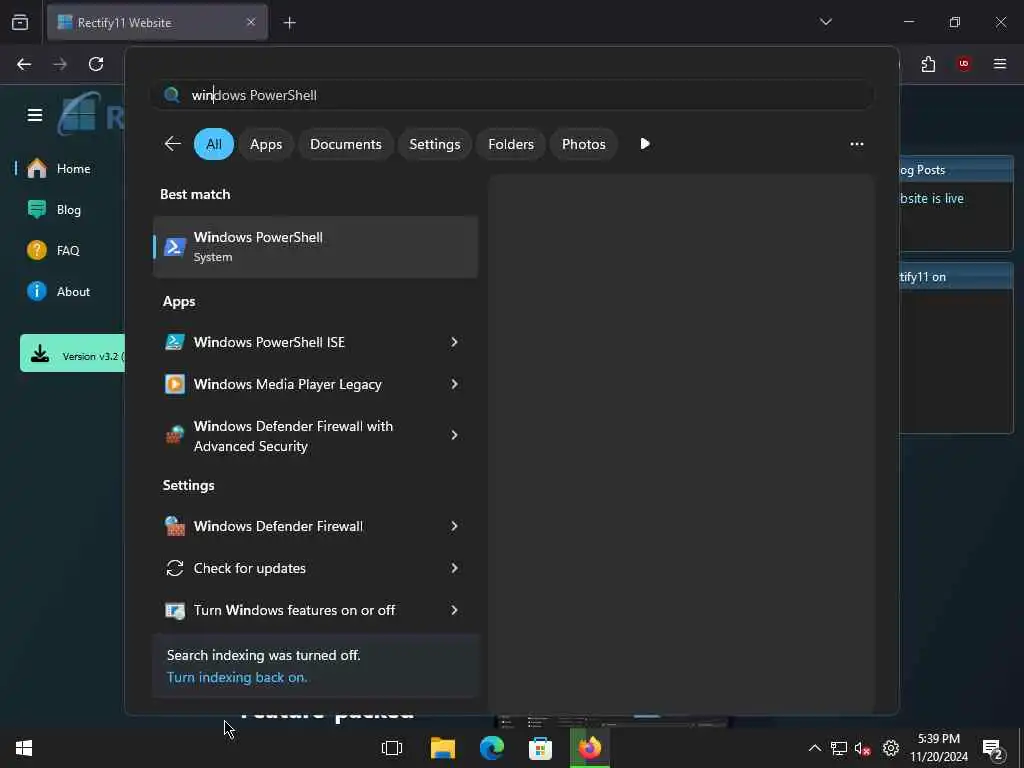1024x768 pixels.
Task: Open the notification center with 2 notifications
Action: [993, 749]
